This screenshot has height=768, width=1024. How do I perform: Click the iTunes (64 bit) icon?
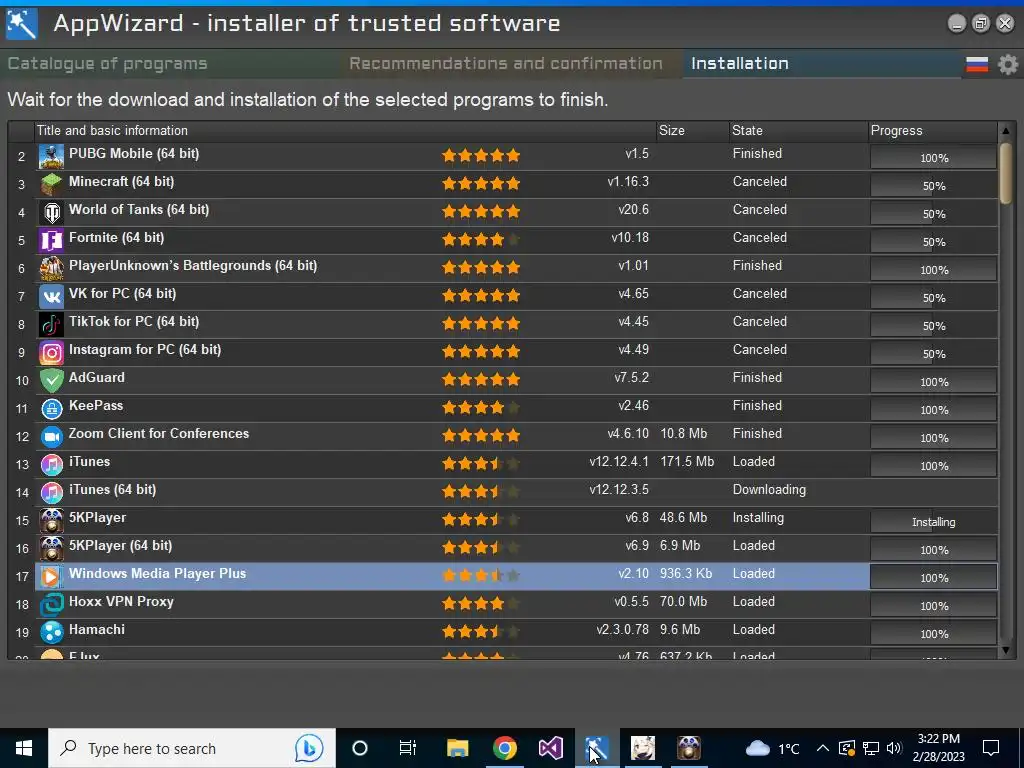coord(52,492)
